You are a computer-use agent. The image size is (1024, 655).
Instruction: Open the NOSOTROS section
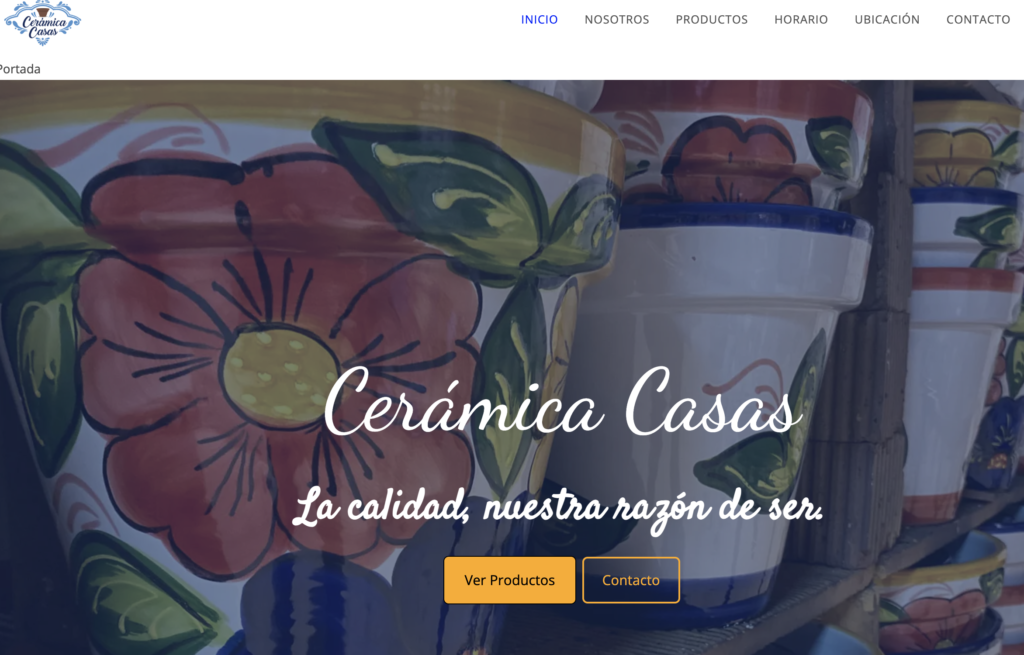click(x=616, y=20)
